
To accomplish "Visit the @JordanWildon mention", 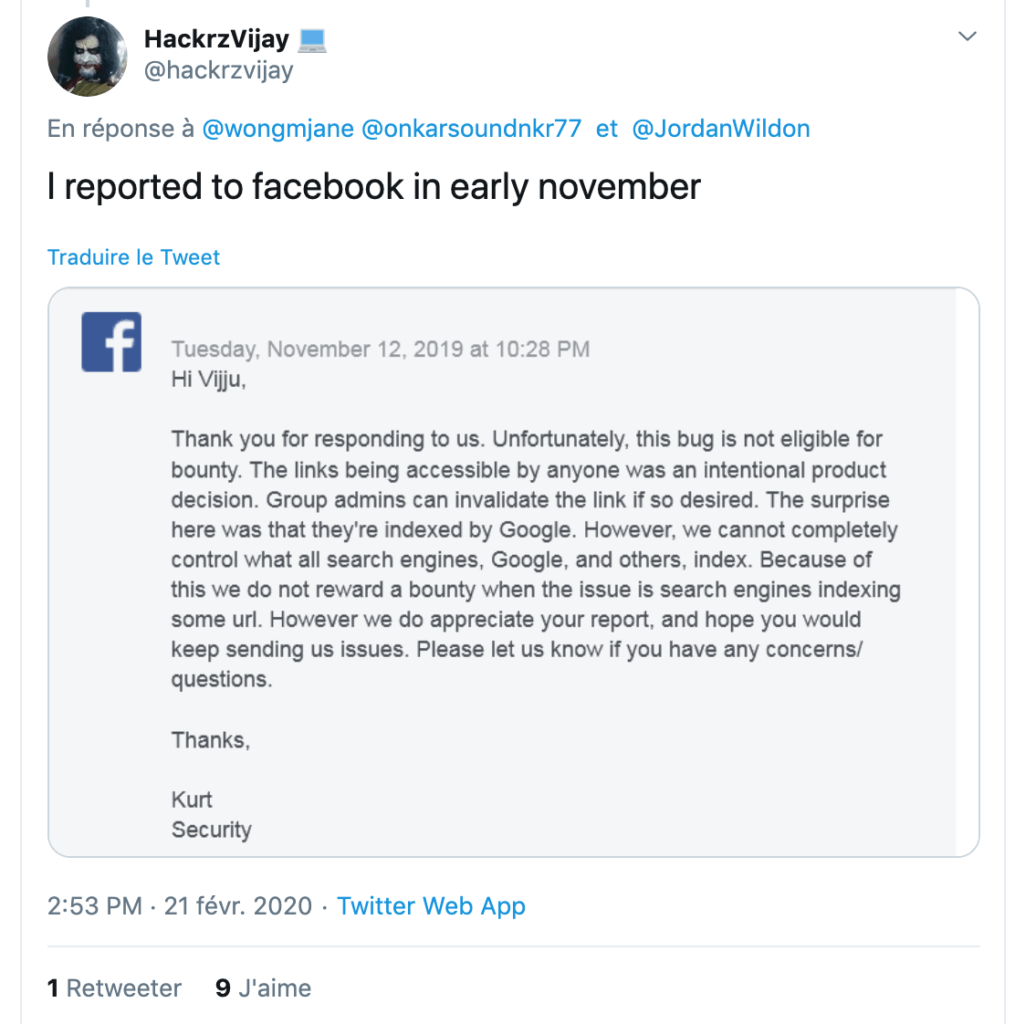I will tap(721, 129).
